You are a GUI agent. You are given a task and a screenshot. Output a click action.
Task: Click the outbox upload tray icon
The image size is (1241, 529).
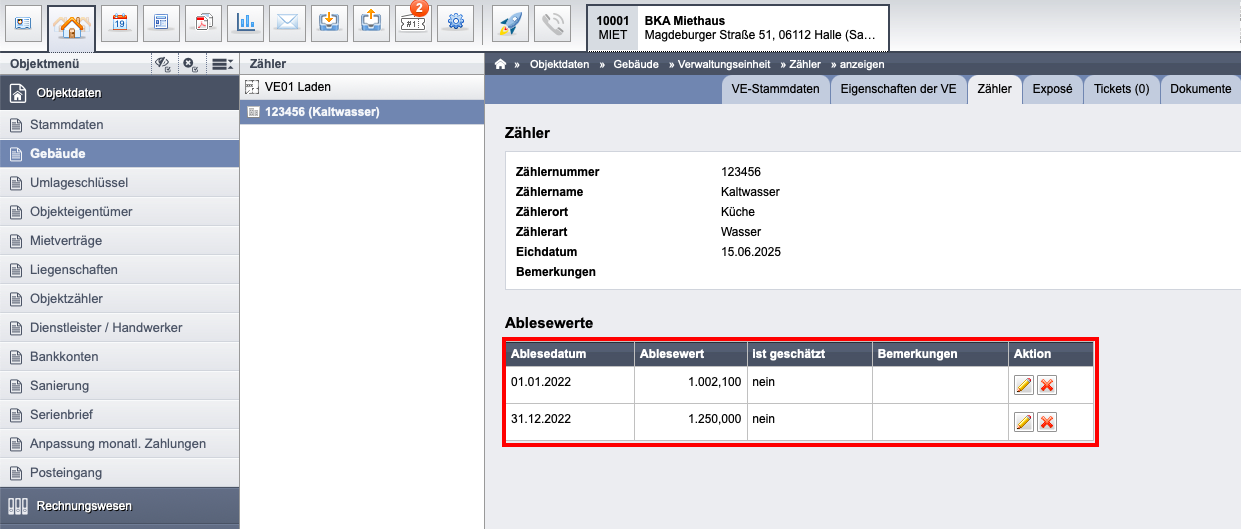pyautogui.click(x=372, y=22)
